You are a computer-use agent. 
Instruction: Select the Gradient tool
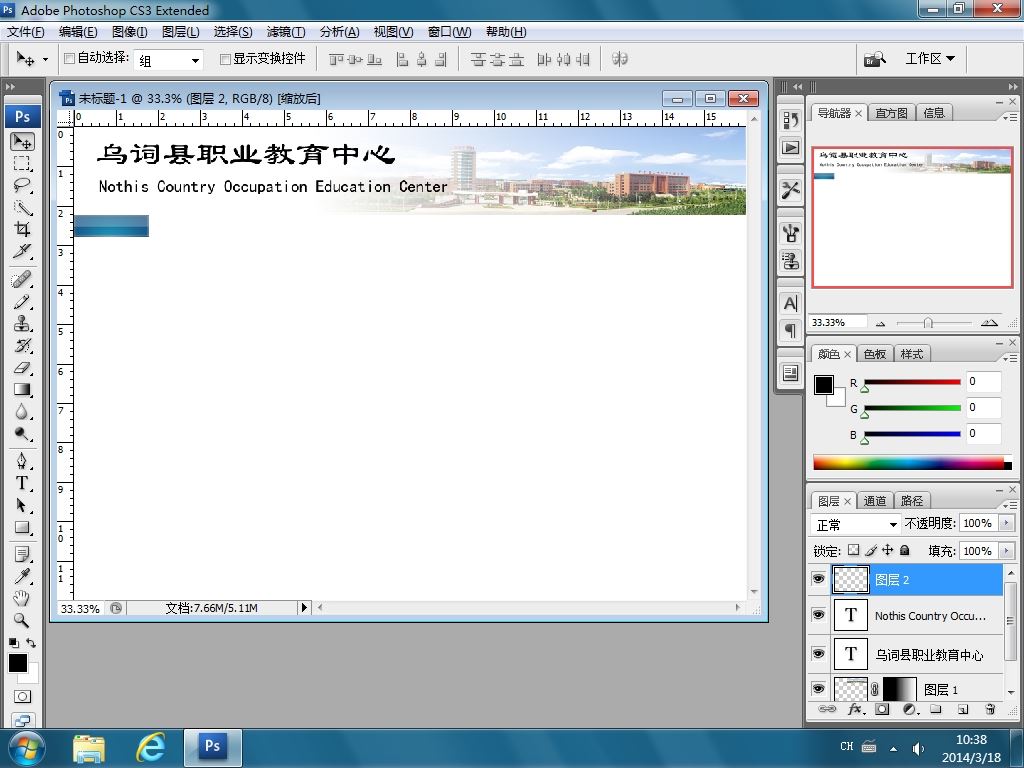coord(22,390)
